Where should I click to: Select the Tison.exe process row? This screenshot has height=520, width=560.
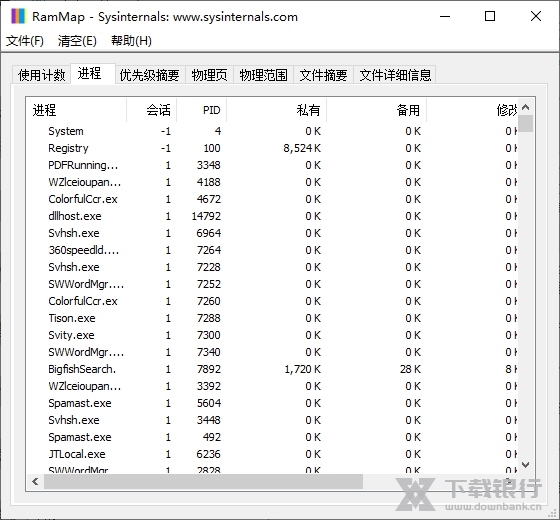(271, 318)
